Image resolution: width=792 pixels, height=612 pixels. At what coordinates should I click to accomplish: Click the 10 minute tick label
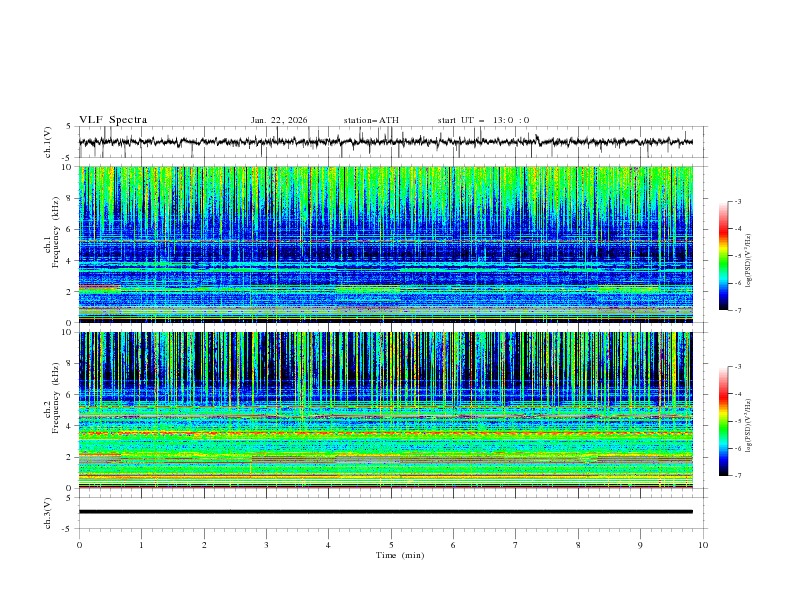(703, 544)
